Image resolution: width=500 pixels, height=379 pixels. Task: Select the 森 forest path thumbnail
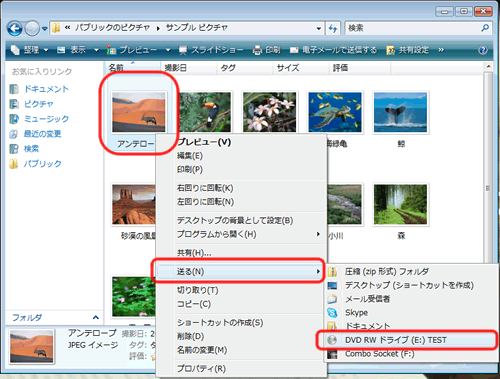[x=400, y=204]
